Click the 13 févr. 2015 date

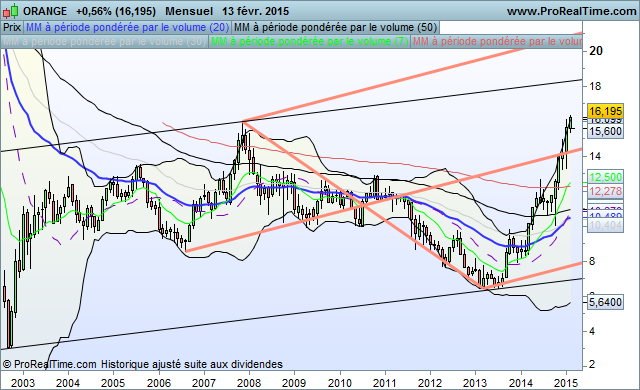tap(256, 11)
